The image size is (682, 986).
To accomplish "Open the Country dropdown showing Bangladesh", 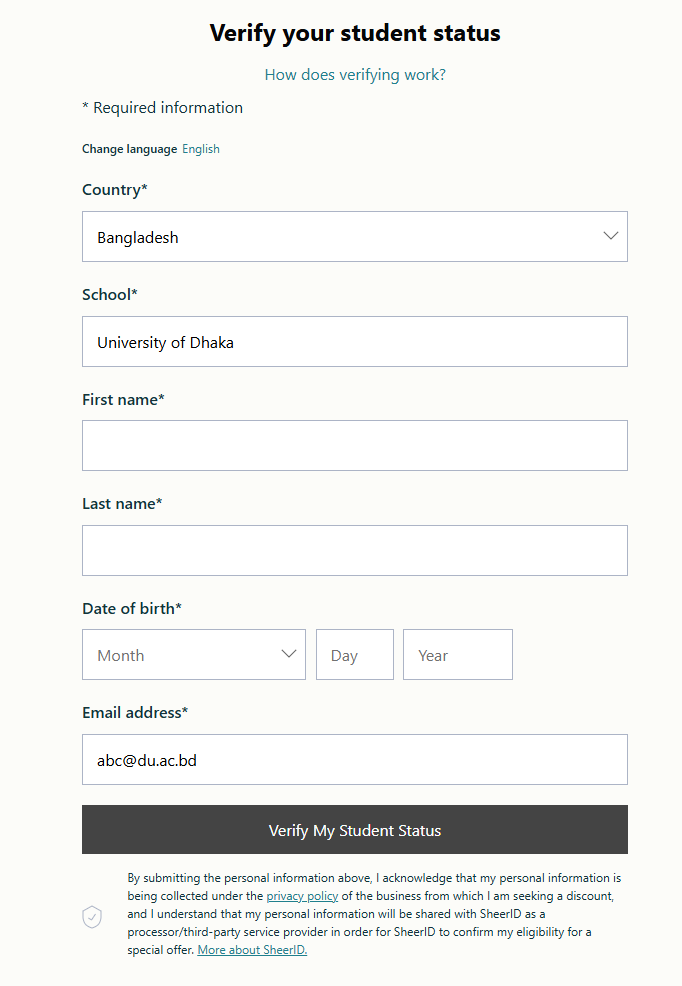I will [x=354, y=237].
